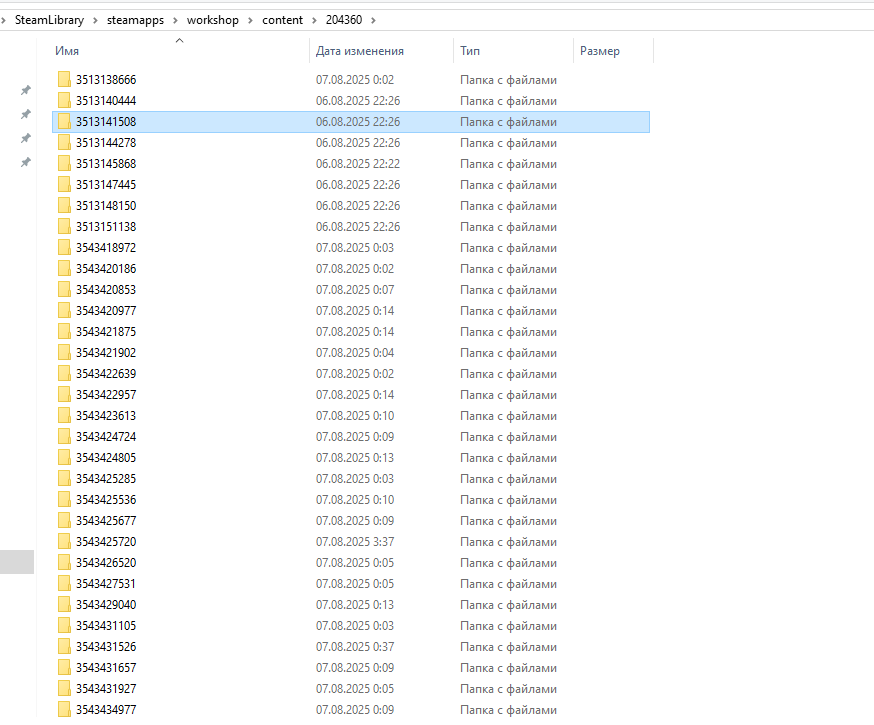Click the folder icon beside 3513140444

(64, 101)
